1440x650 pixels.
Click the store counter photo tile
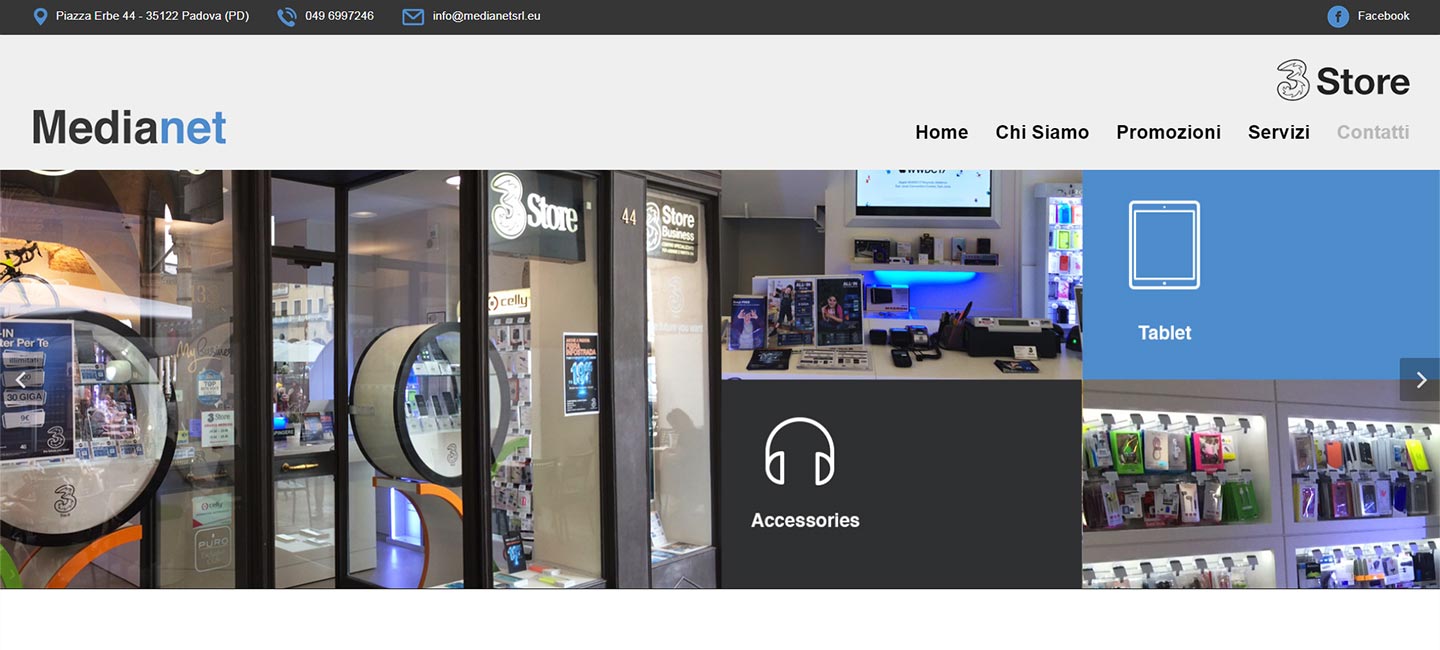coord(901,274)
